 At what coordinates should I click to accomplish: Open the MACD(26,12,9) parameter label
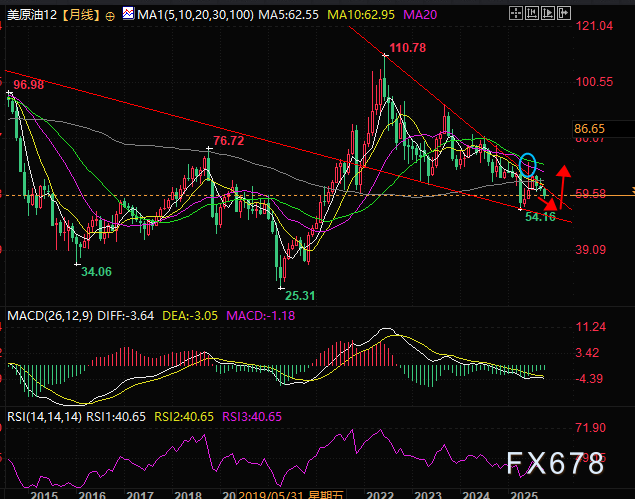point(51,316)
